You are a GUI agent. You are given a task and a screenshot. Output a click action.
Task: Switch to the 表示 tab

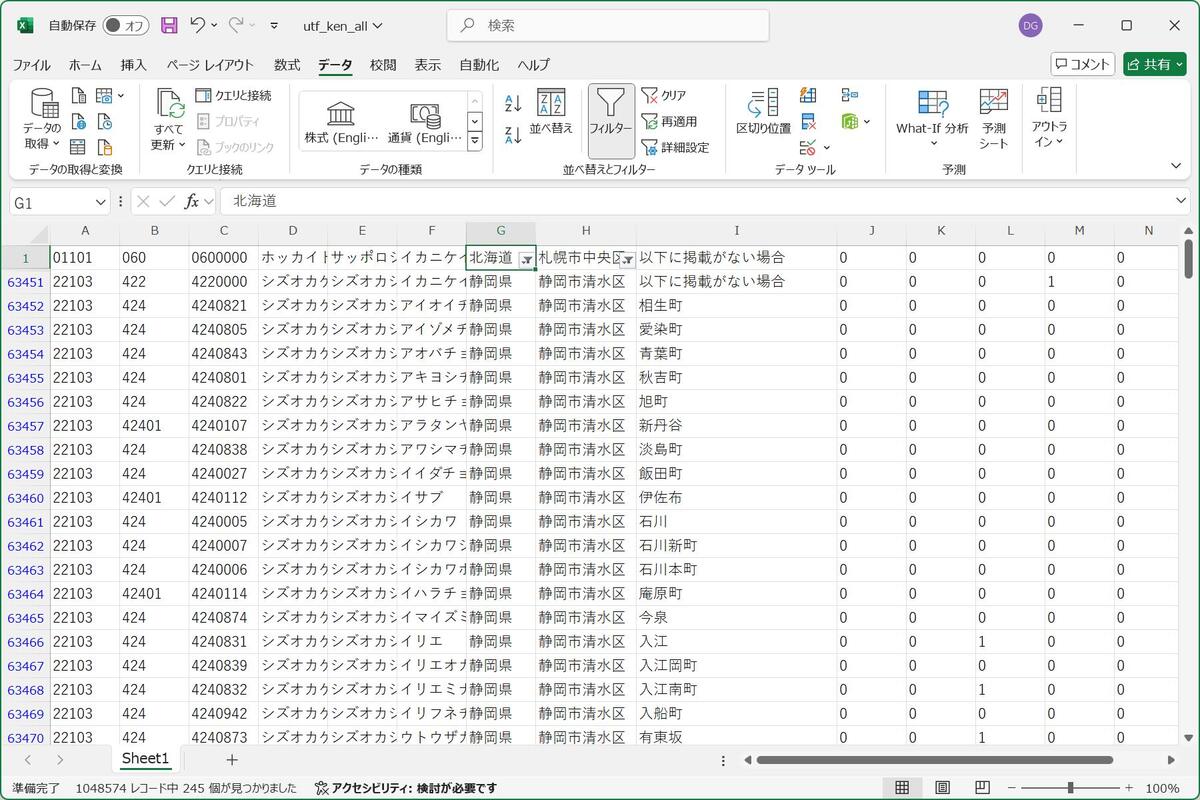(428, 64)
